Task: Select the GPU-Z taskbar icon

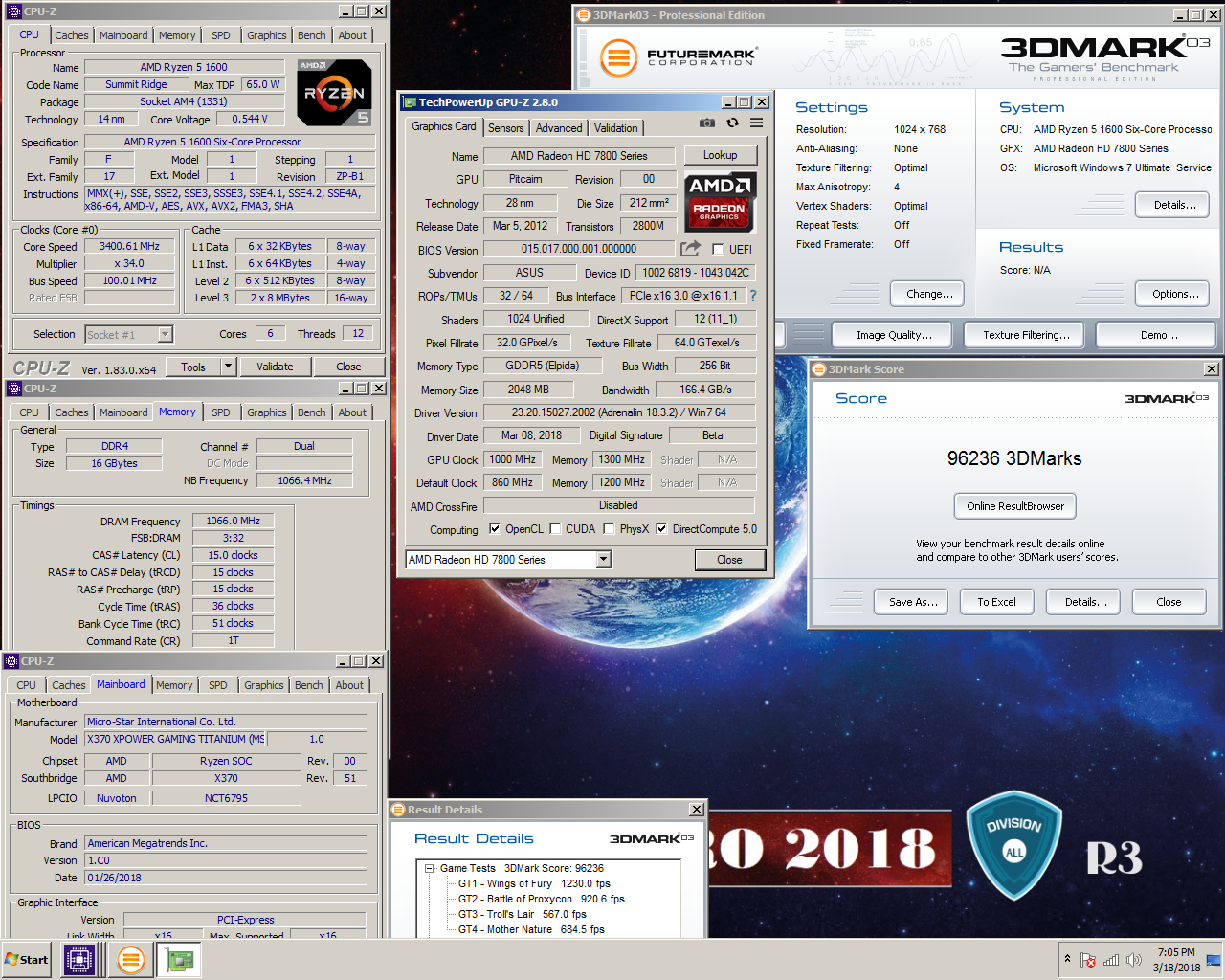Action: pos(179,959)
